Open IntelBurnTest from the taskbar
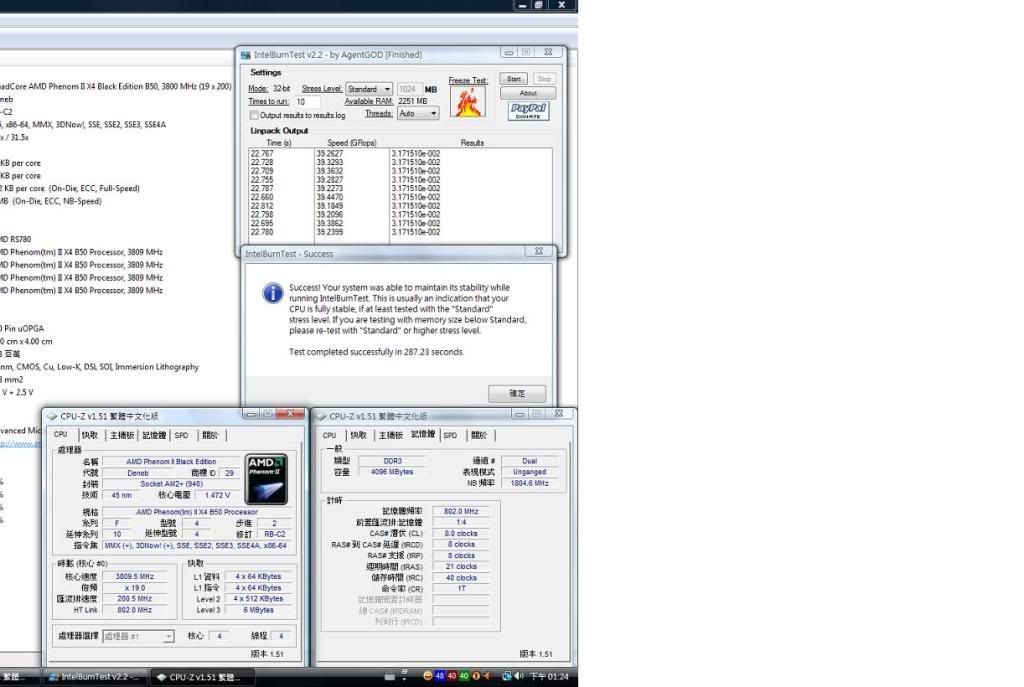1024x687 pixels. [x=97, y=676]
